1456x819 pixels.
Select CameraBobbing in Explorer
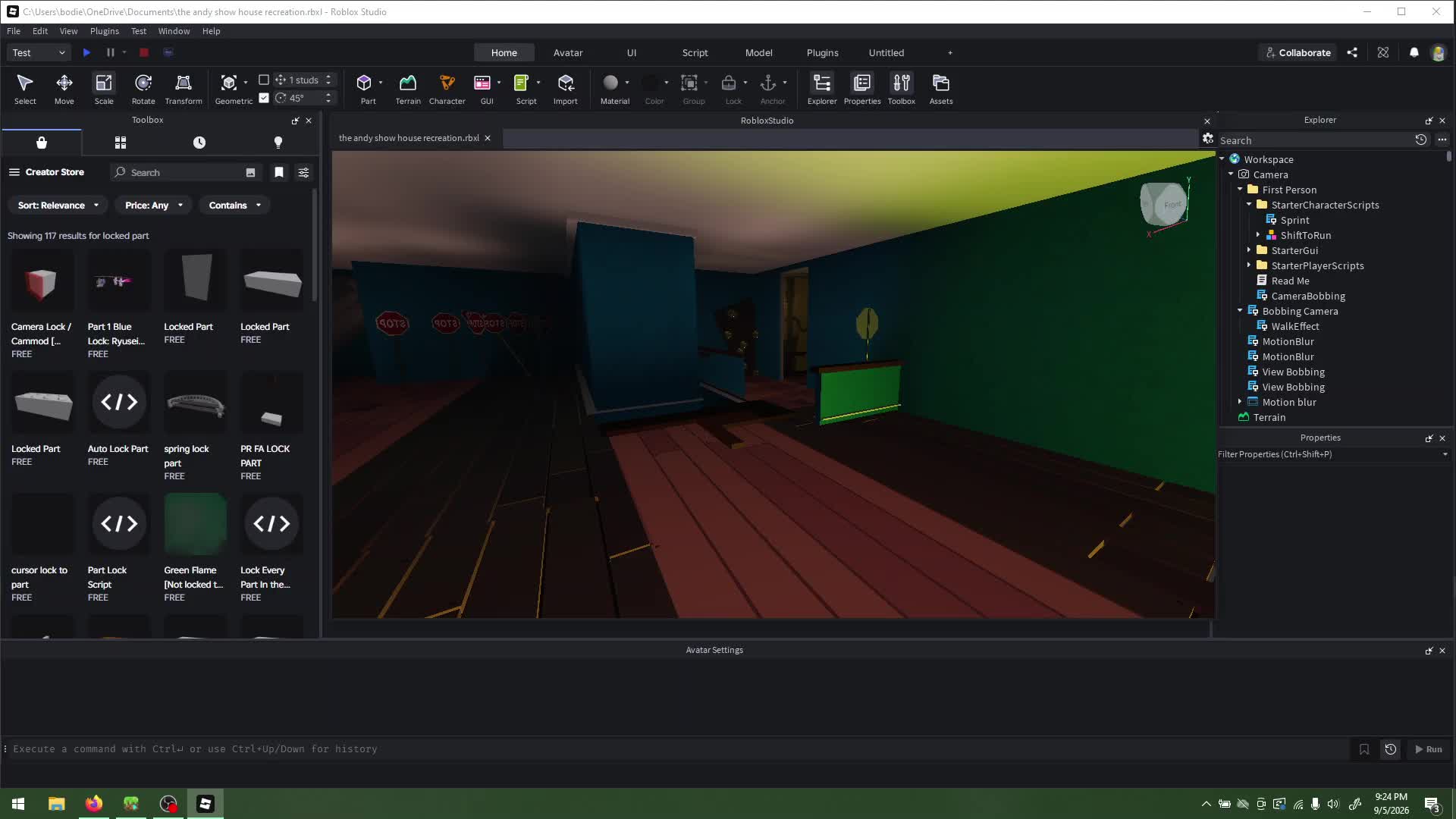[1308, 296]
